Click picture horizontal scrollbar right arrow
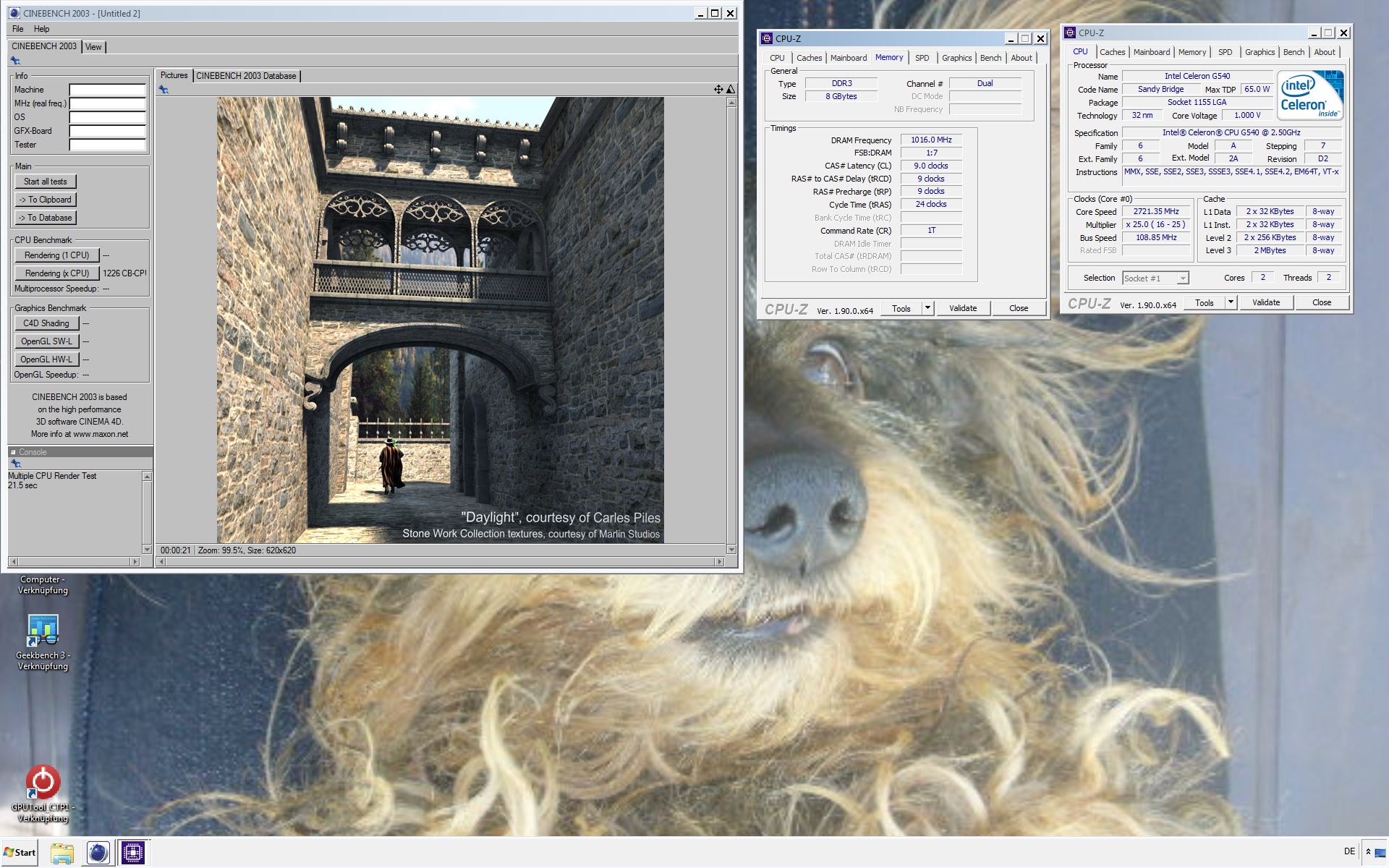This screenshot has width=1389, height=868. (x=719, y=561)
